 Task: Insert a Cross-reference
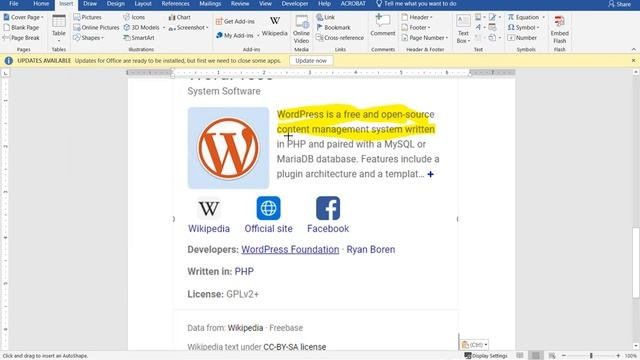(x=340, y=38)
